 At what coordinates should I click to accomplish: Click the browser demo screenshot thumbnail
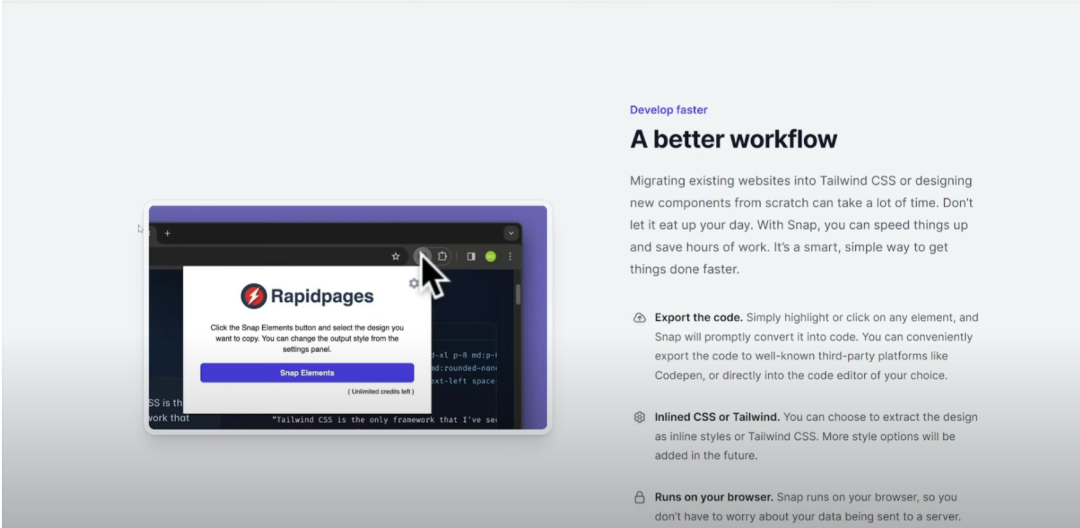[x=348, y=317]
